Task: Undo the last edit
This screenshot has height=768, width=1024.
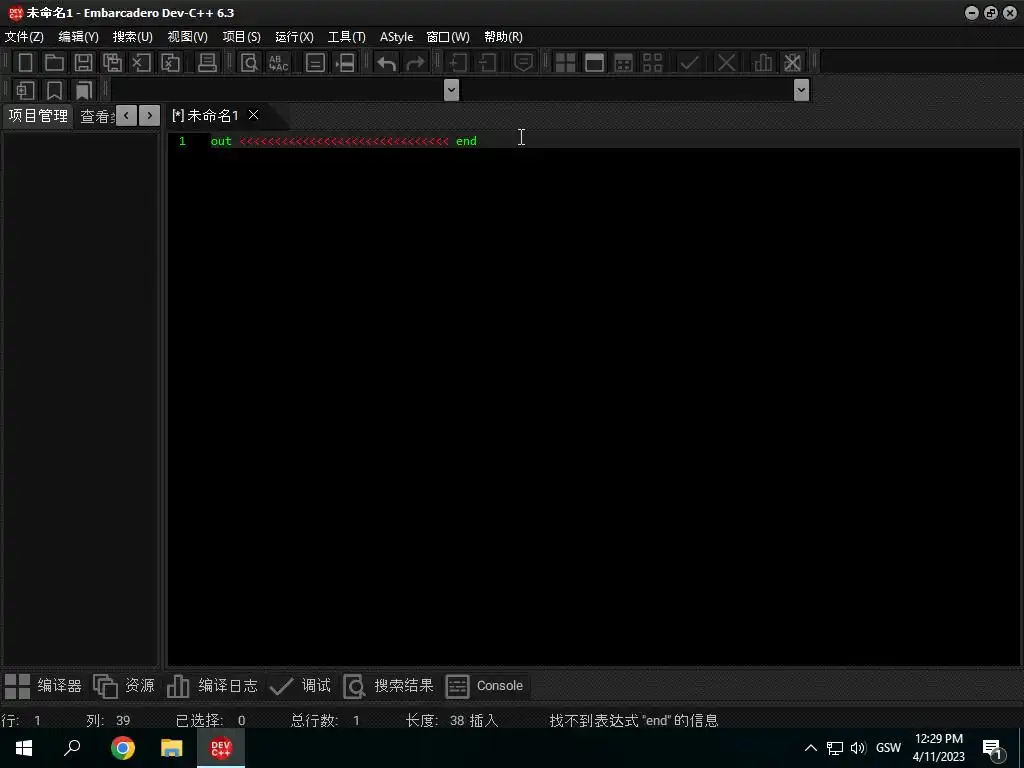Action: pos(387,63)
